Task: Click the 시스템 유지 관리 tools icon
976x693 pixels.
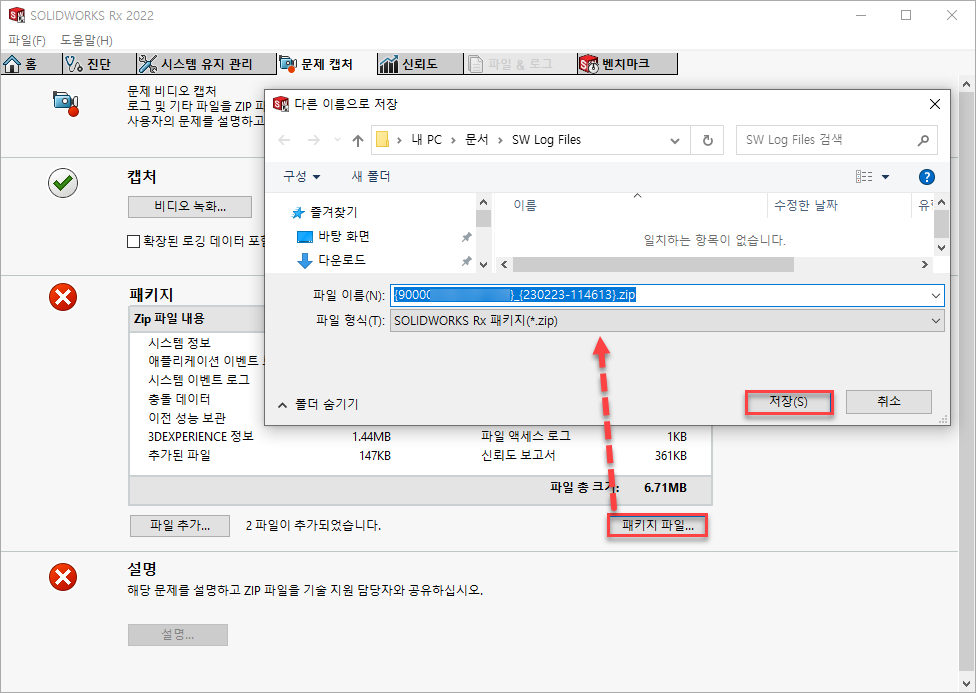Action: pyautogui.click(x=148, y=64)
